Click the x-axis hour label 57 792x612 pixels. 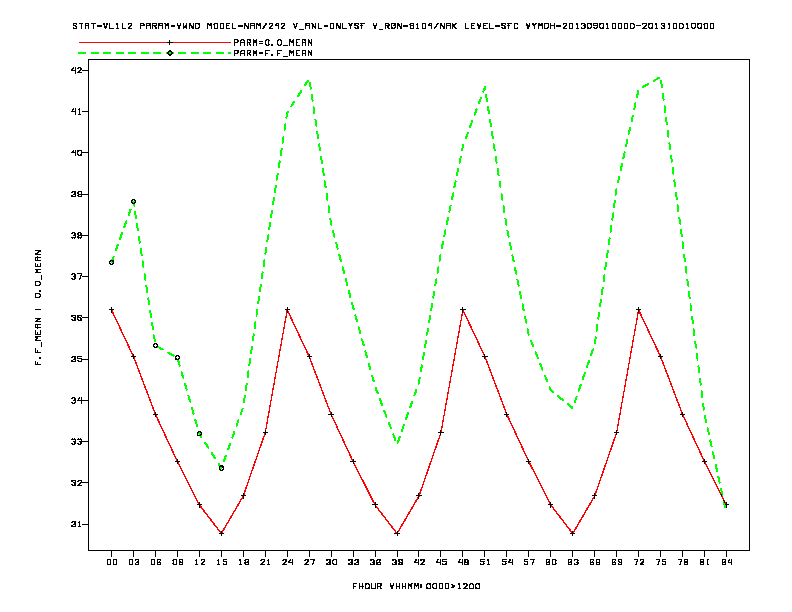tap(529, 562)
